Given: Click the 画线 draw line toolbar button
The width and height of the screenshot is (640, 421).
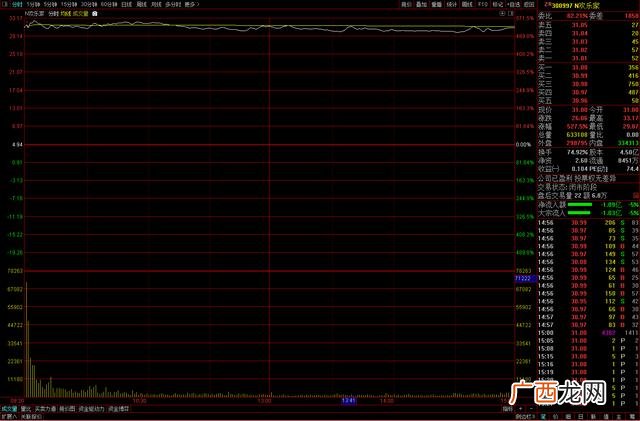Looking at the screenshot, I should click(x=467, y=4).
